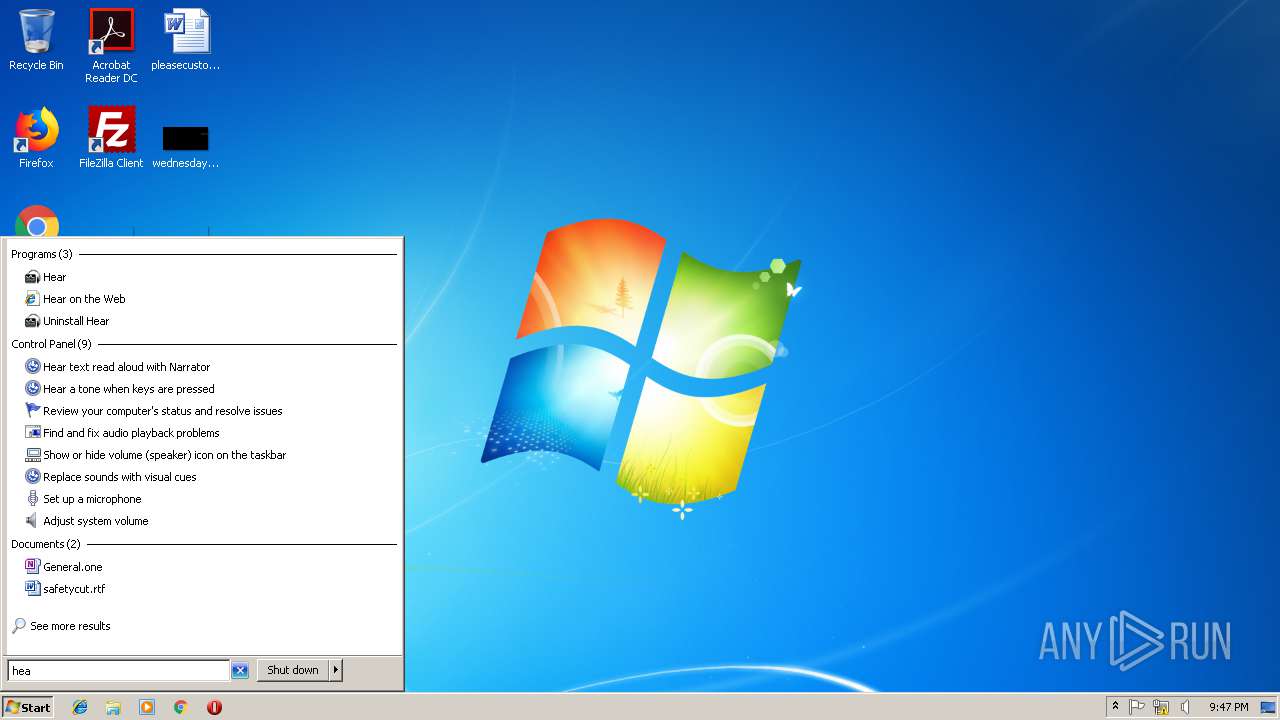Expand the Shut down options arrow
Image resolution: width=1280 pixels, height=720 pixels.
point(336,670)
